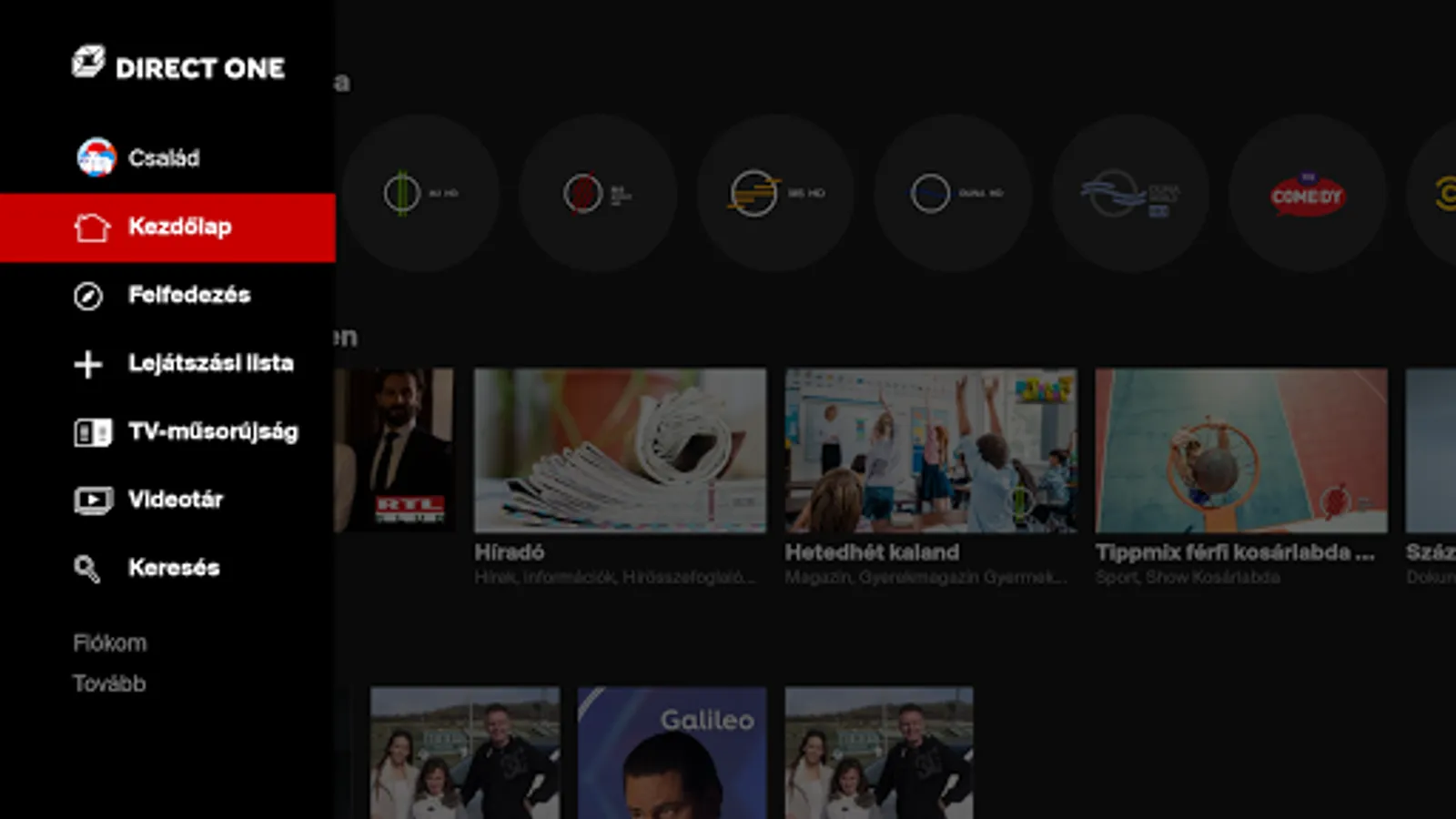Go to Kezdőlap menu item
The height and width of the screenshot is (819, 1456).
(x=167, y=227)
